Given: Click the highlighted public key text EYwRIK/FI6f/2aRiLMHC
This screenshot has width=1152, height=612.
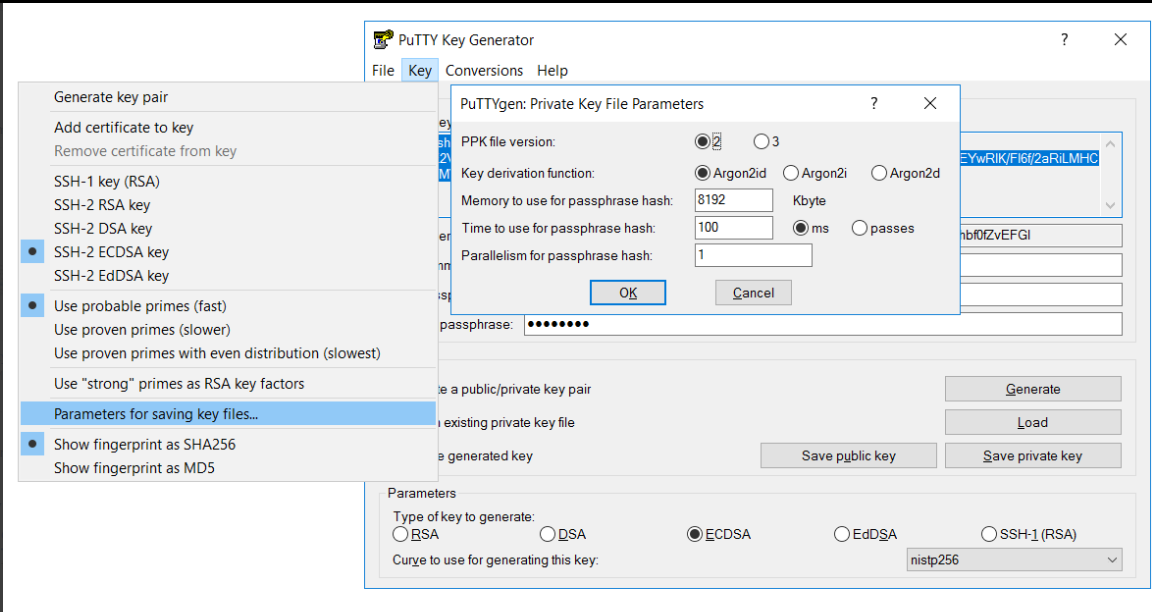Looking at the screenshot, I should click(1029, 158).
